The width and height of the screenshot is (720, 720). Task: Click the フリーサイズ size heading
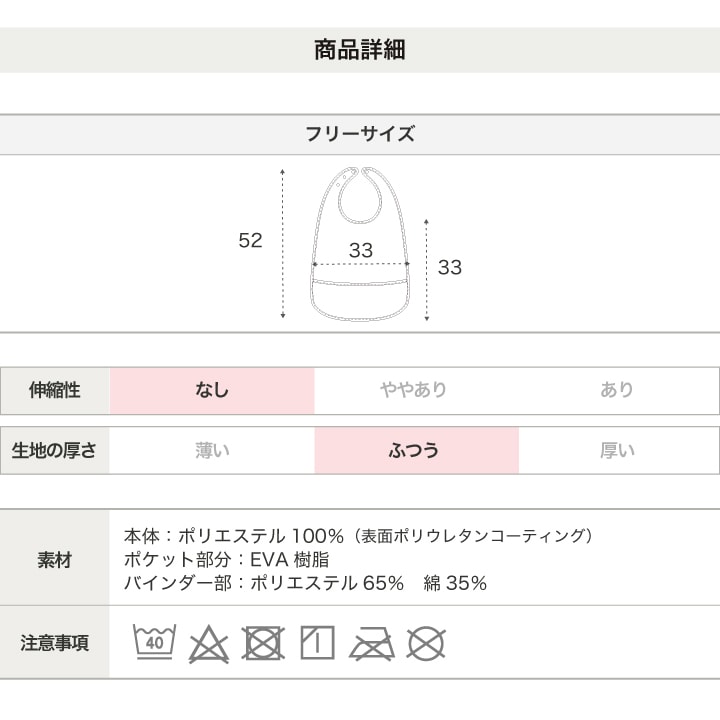click(360, 134)
